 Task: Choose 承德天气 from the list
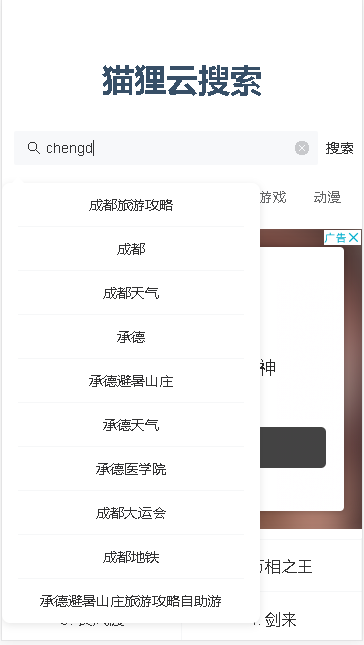[131, 425]
